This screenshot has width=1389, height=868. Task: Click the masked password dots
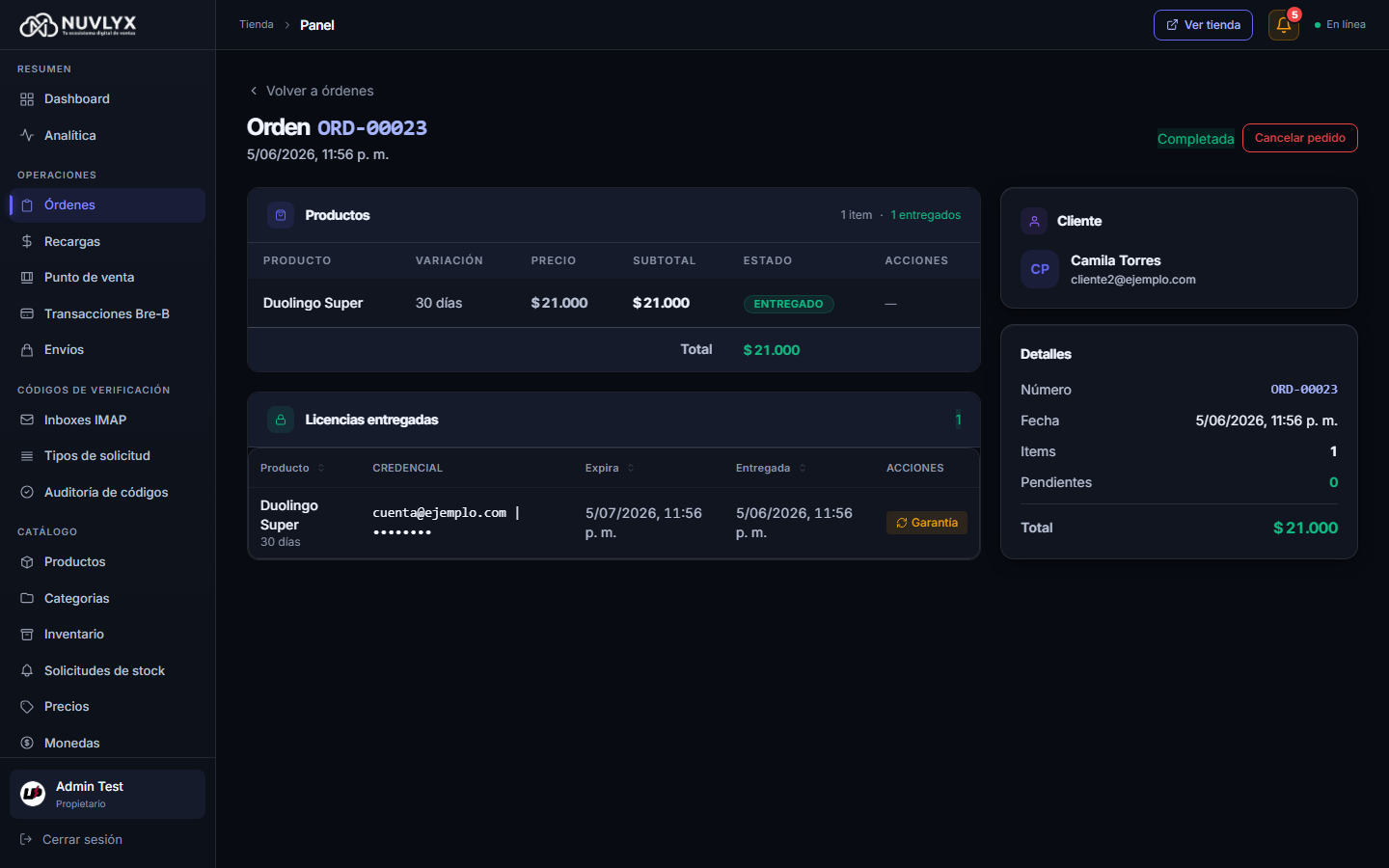click(402, 532)
